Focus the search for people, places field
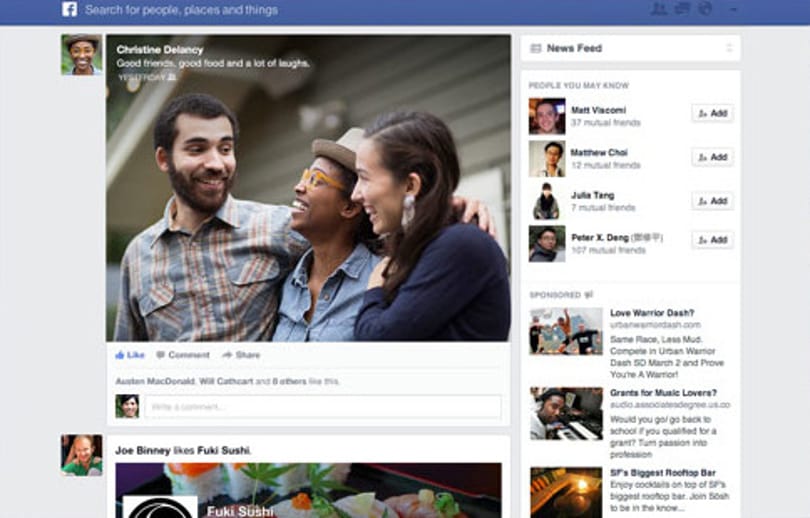This screenshot has width=810, height=518. click(x=181, y=10)
